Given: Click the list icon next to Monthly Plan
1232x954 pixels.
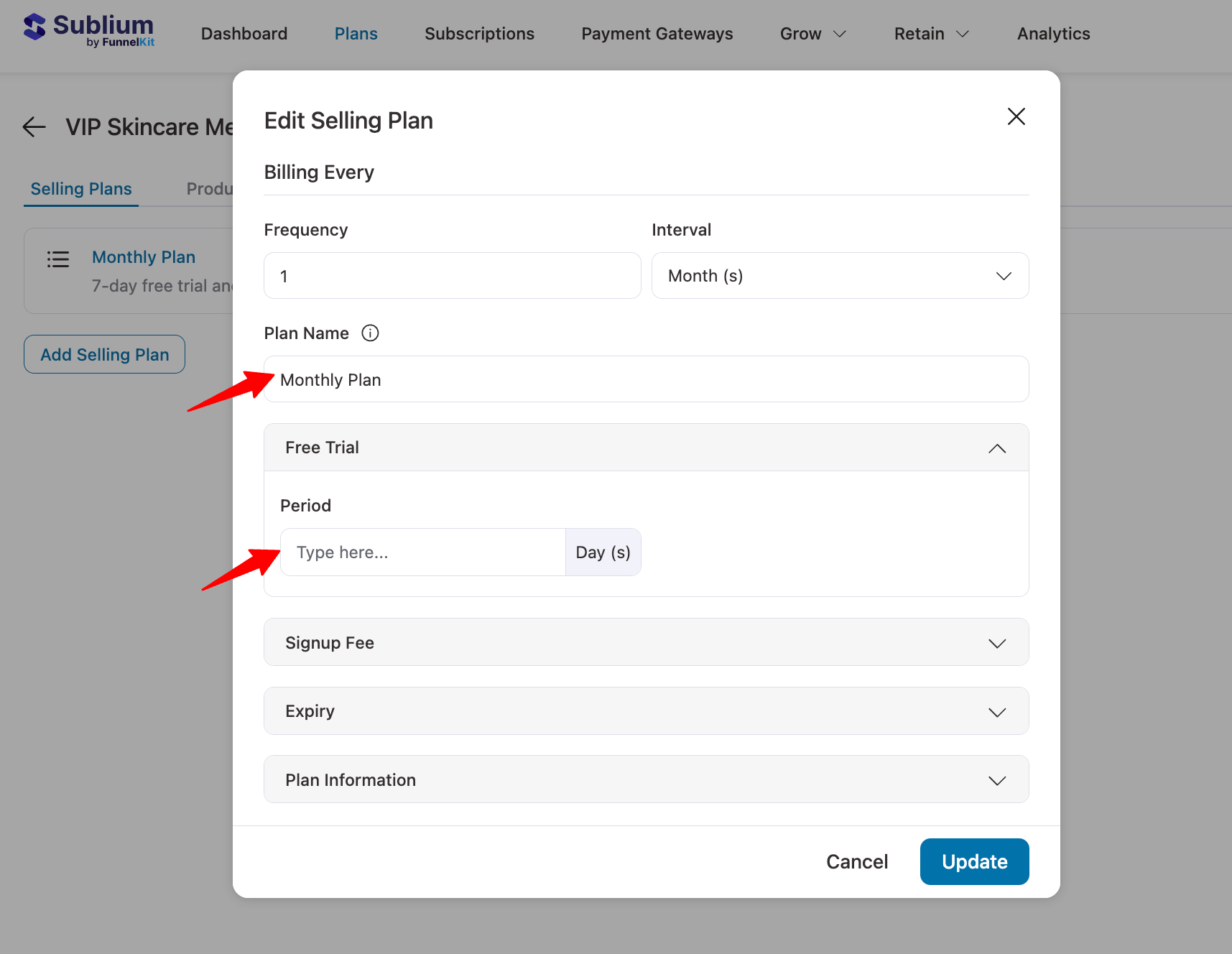Looking at the screenshot, I should coord(58,259).
